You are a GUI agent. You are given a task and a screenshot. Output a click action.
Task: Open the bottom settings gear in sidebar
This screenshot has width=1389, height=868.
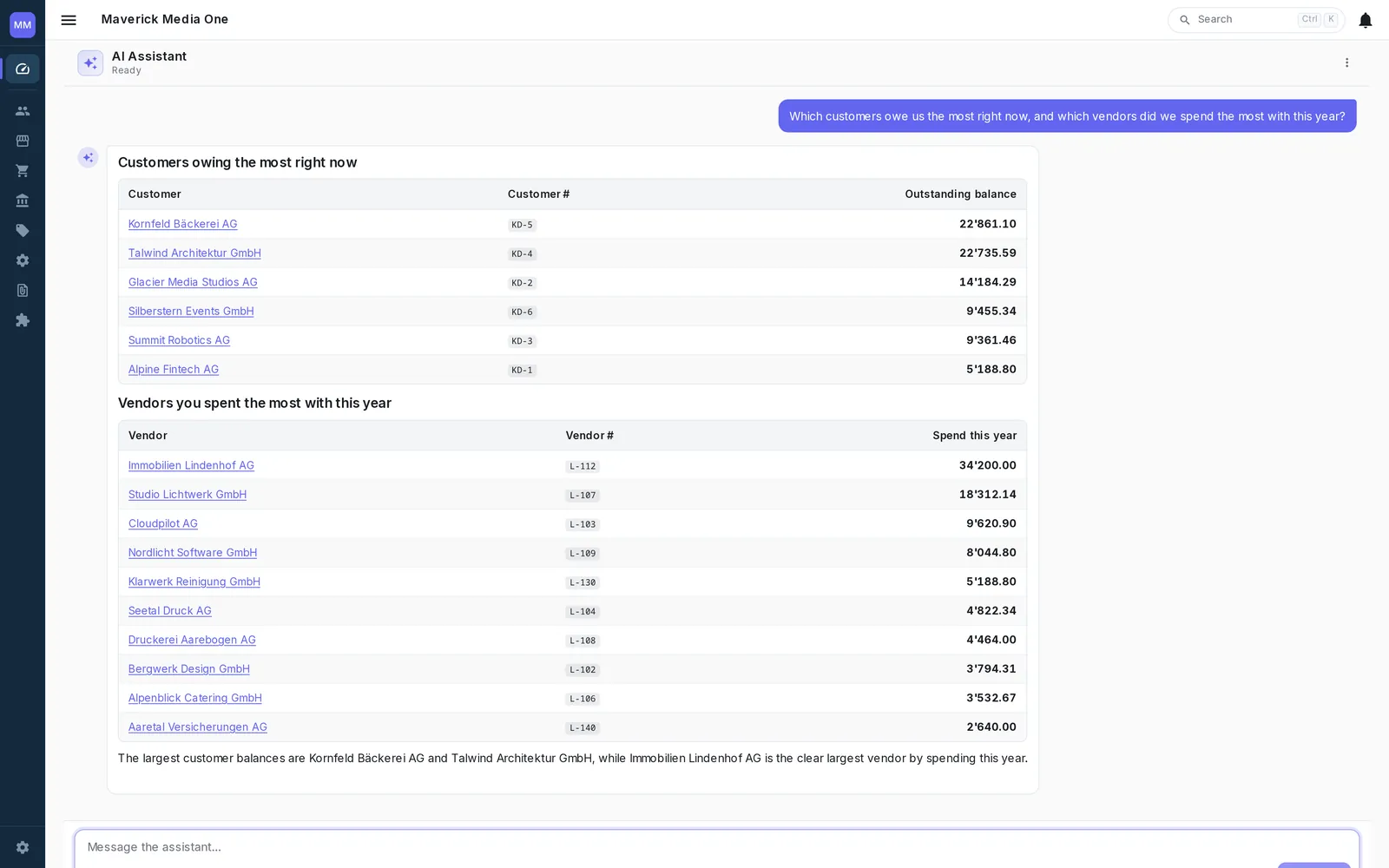tap(23, 847)
